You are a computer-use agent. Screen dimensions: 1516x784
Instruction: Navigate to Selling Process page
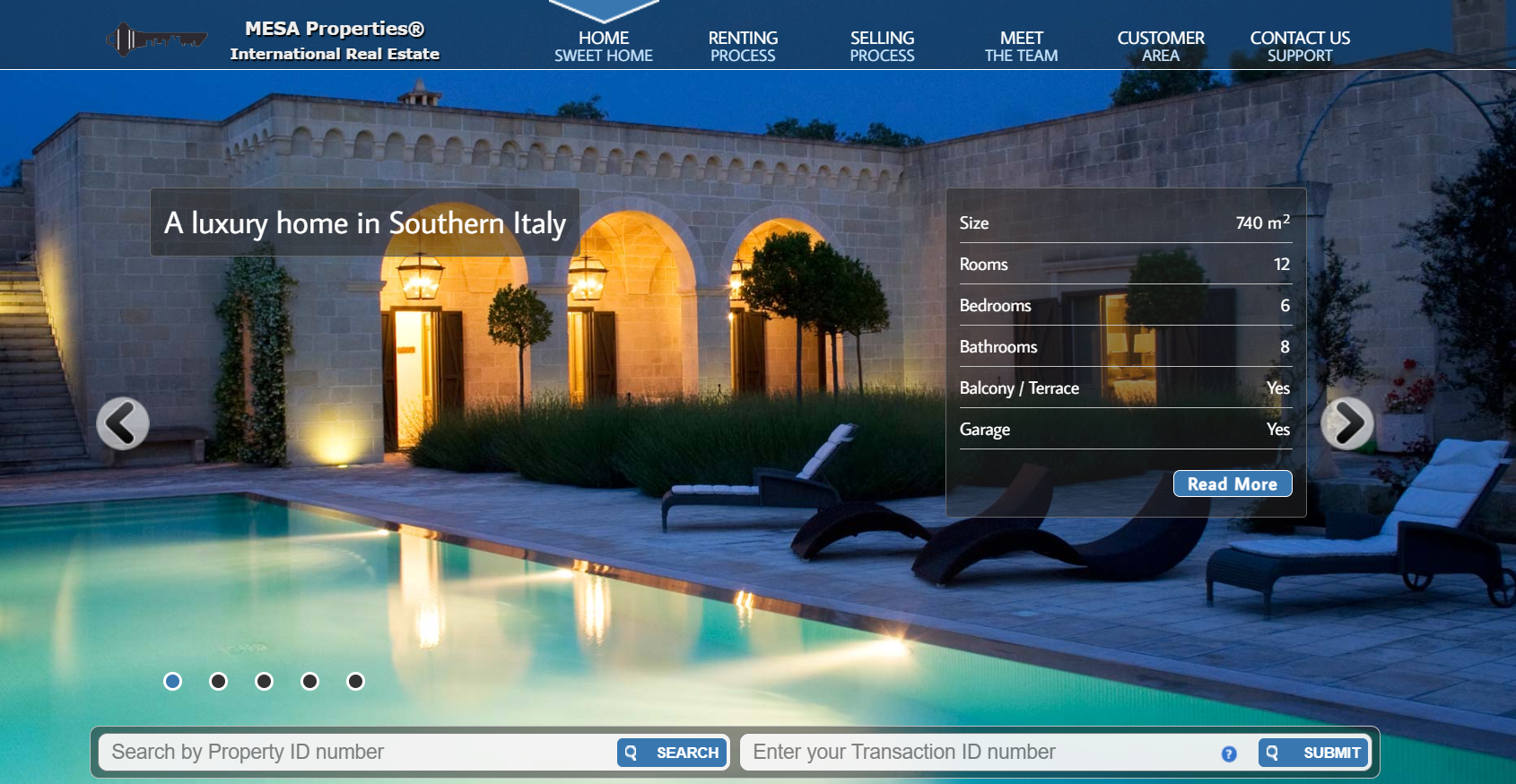click(x=882, y=47)
